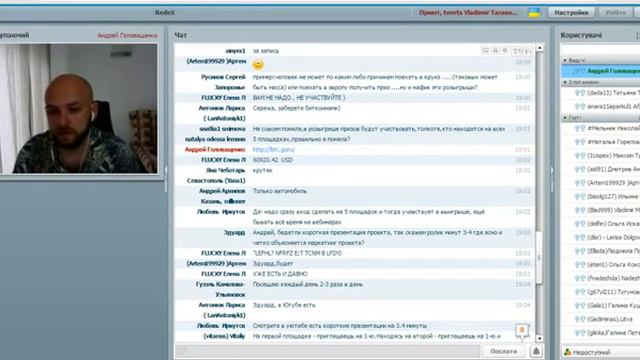Click chat message 'Эдуард, будет'
Image resolution: width=640 pixels, height=360 pixels.
(273, 264)
